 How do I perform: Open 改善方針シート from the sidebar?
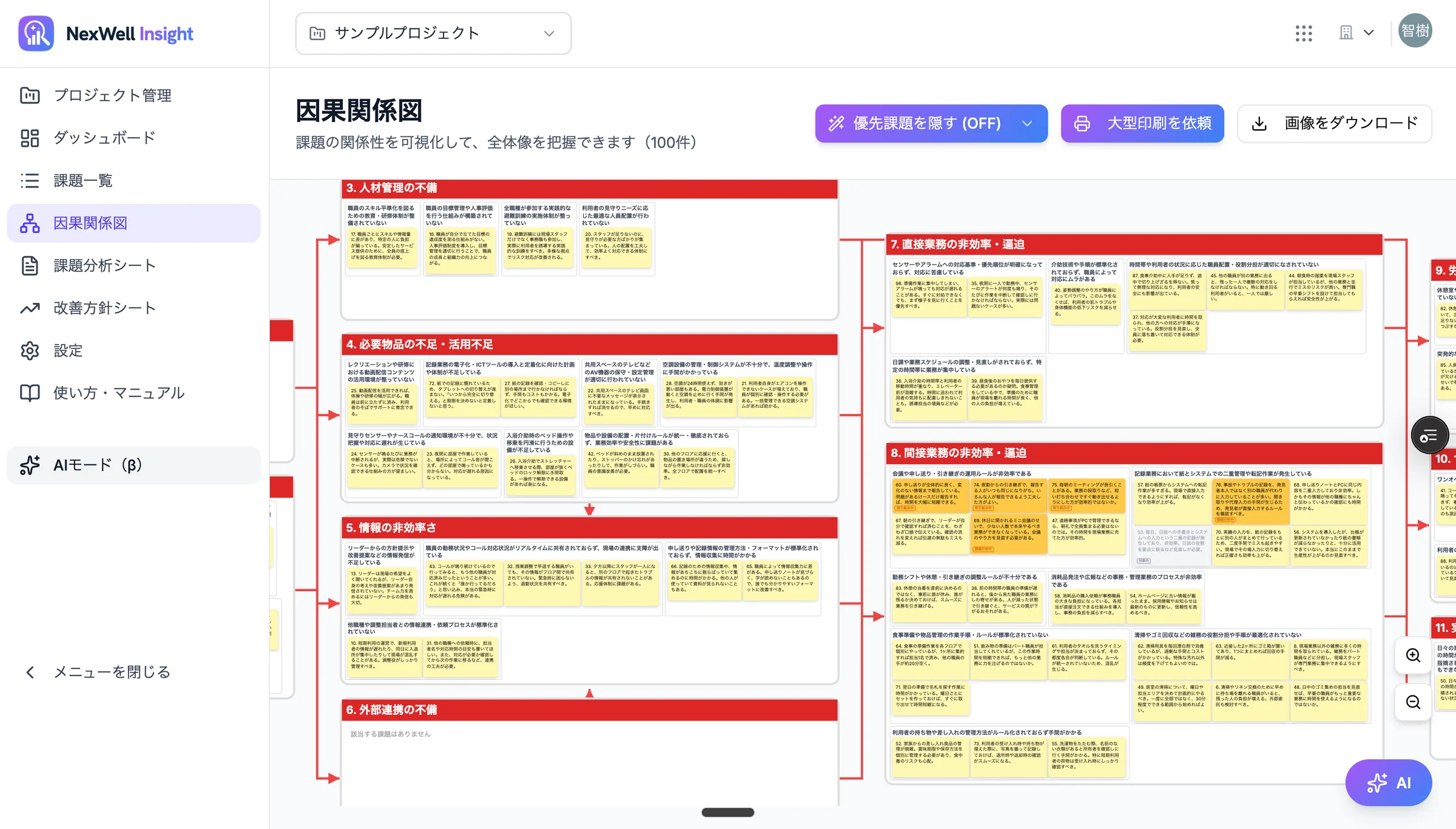pos(133,308)
